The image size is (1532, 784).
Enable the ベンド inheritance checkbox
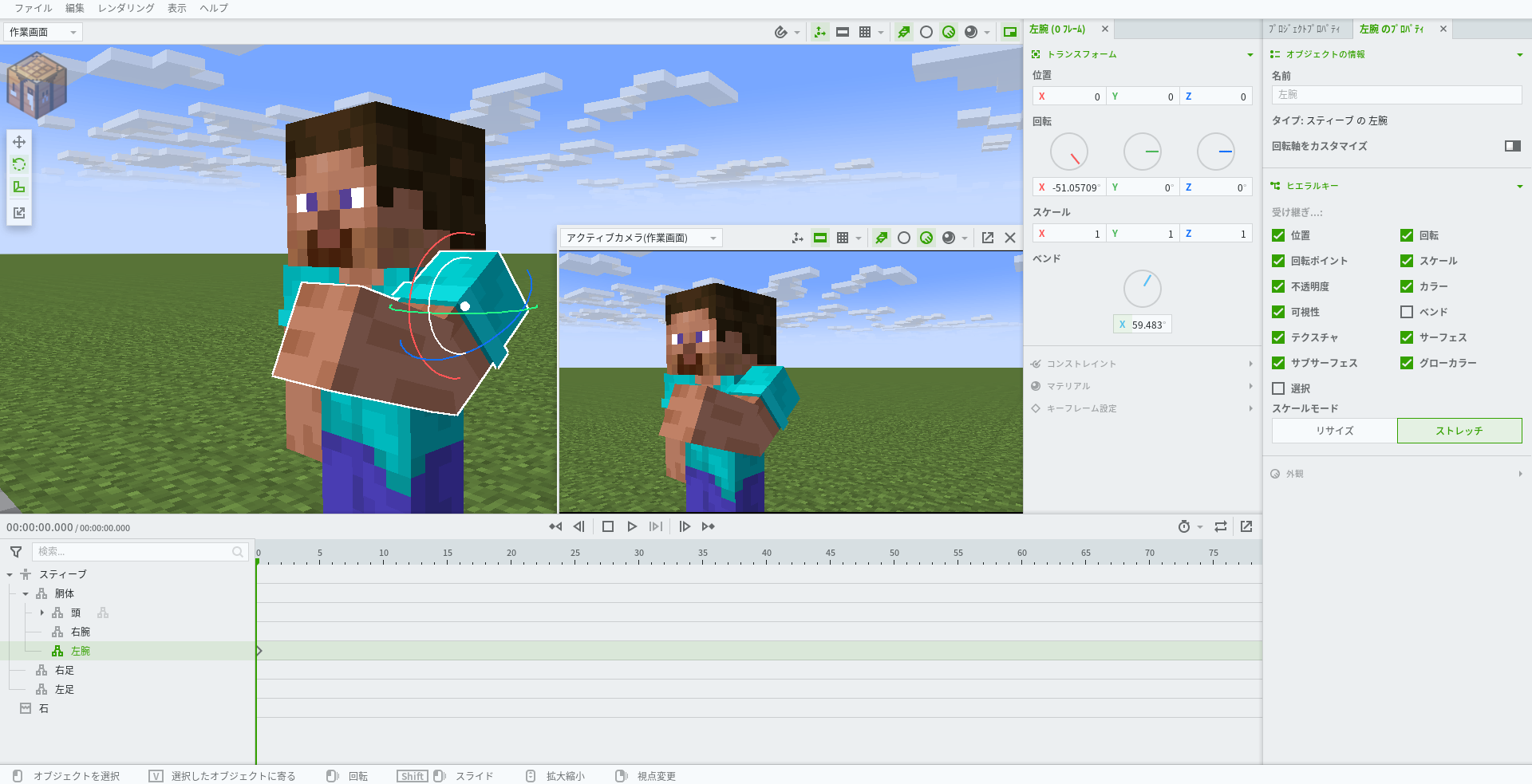click(x=1407, y=312)
